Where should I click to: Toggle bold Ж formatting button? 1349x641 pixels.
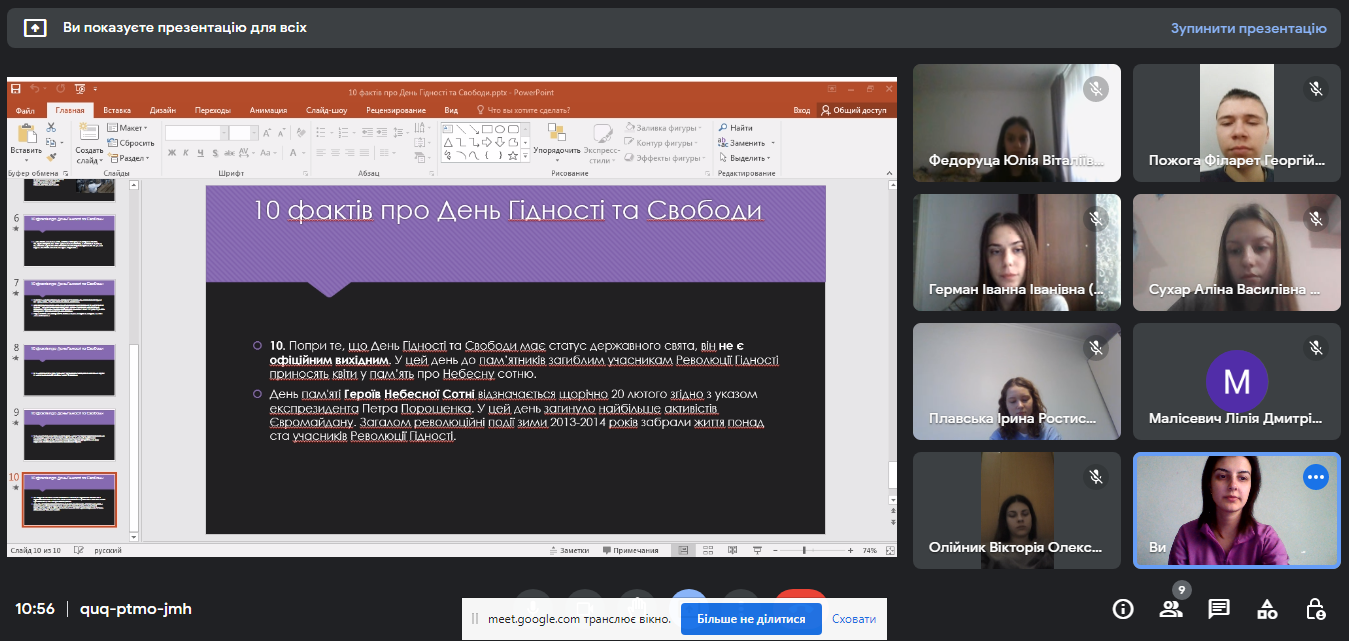point(172,153)
